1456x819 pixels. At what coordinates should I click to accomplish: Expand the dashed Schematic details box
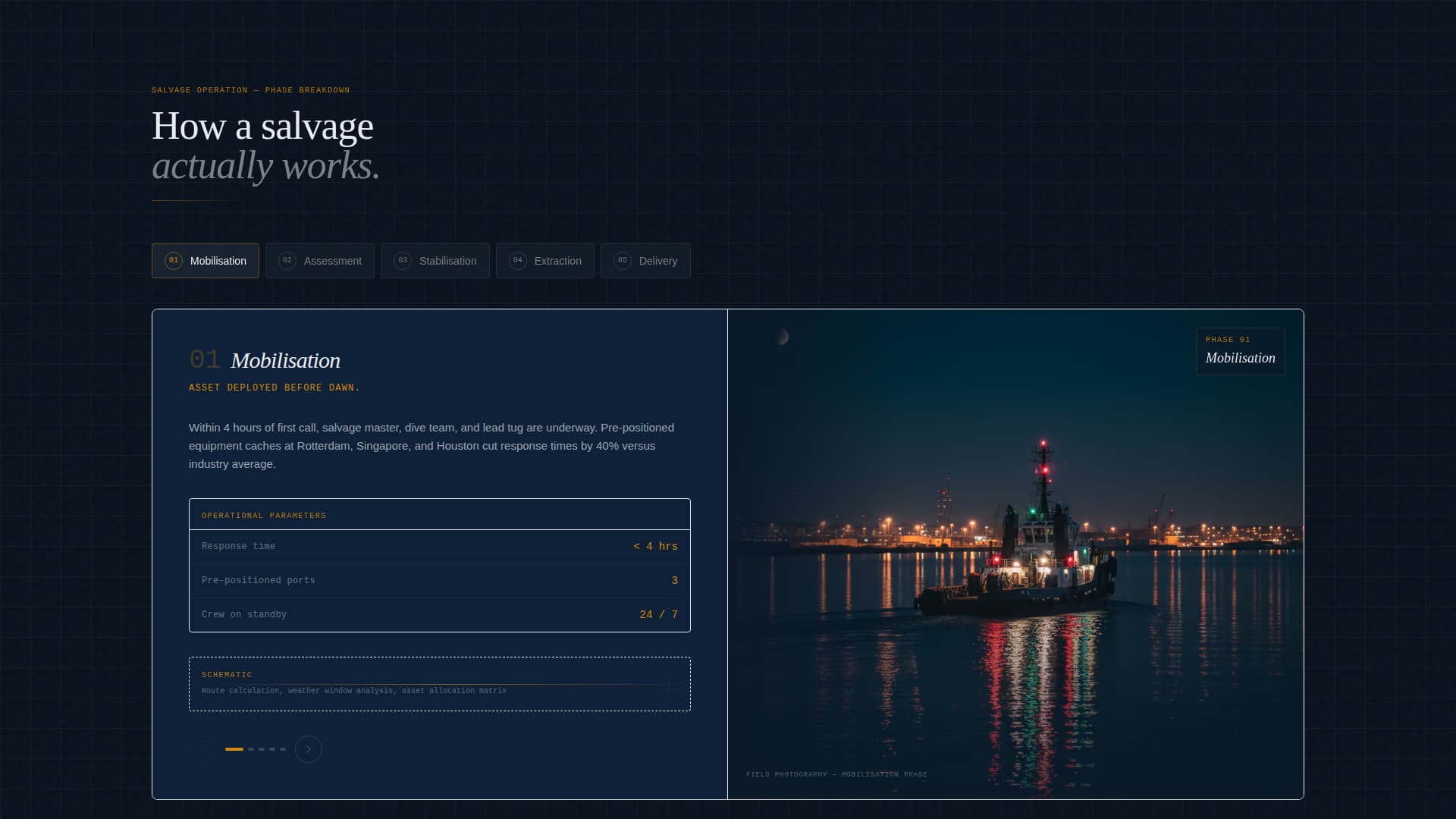[x=439, y=683]
